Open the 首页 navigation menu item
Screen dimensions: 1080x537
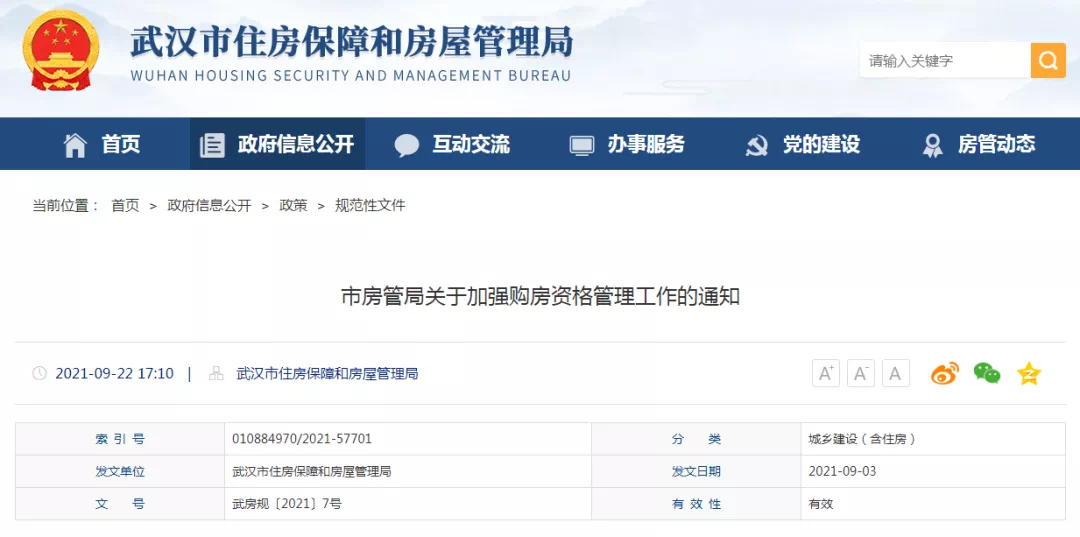coord(121,144)
